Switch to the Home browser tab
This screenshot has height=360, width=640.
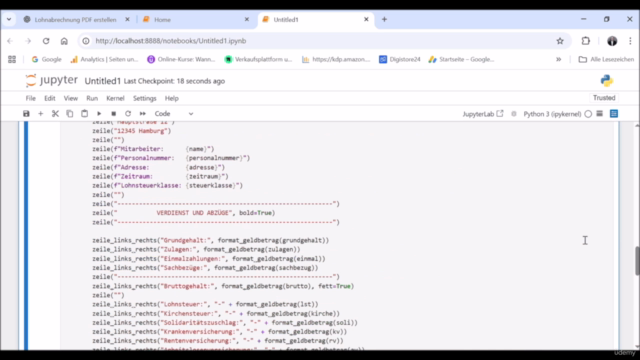click(195, 20)
